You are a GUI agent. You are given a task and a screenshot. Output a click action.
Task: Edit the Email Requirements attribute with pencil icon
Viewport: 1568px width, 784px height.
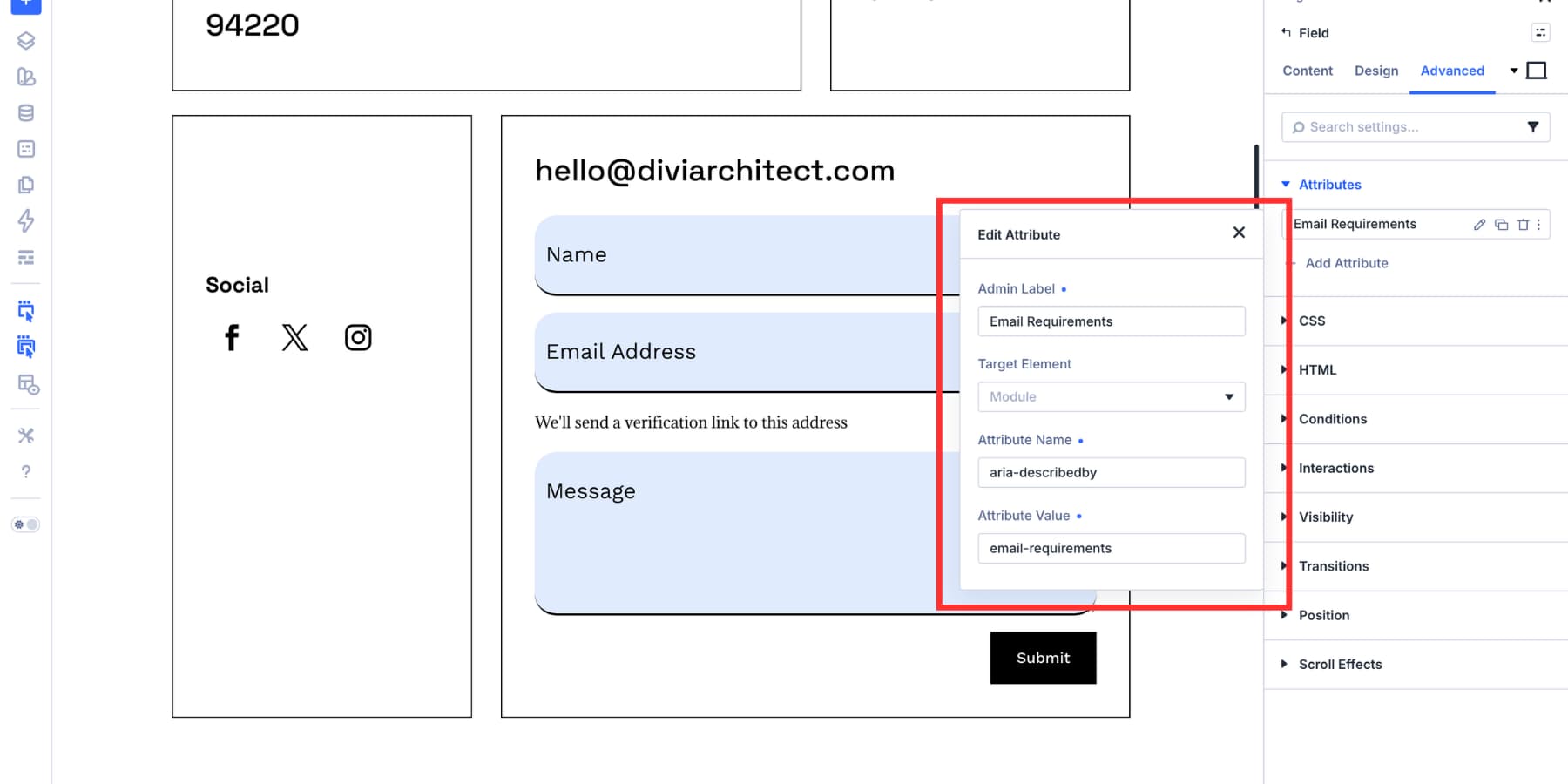(x=1479, y=225)
